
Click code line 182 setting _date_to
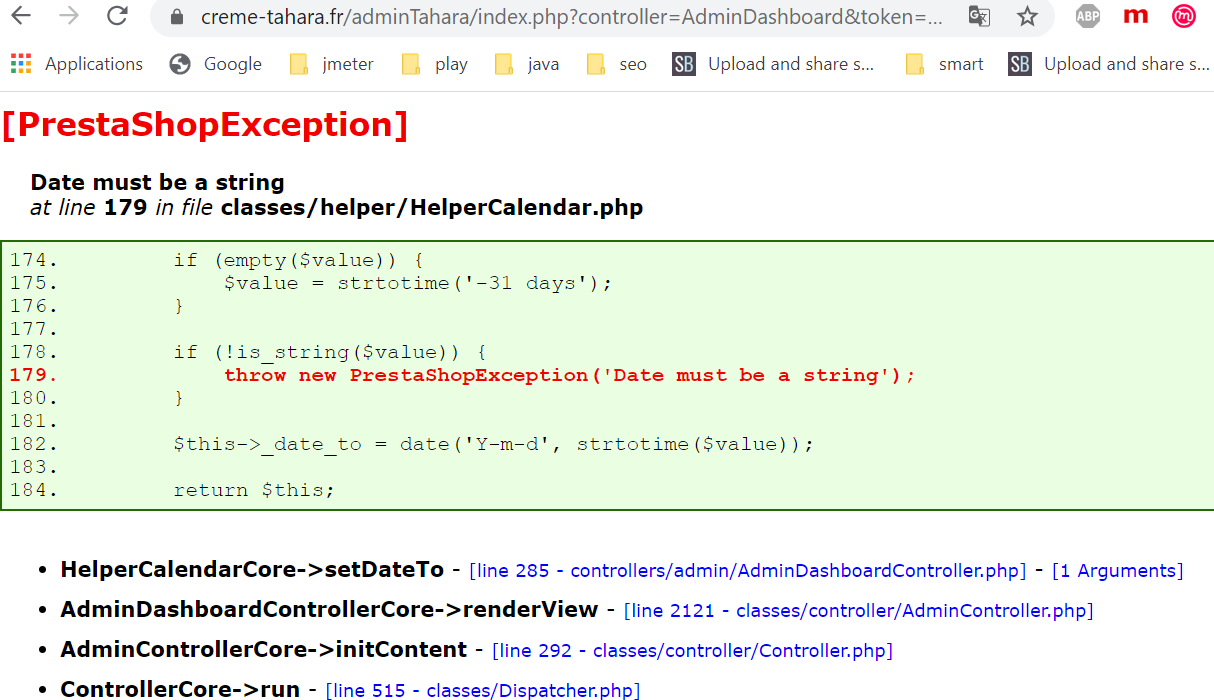(494, 444)
